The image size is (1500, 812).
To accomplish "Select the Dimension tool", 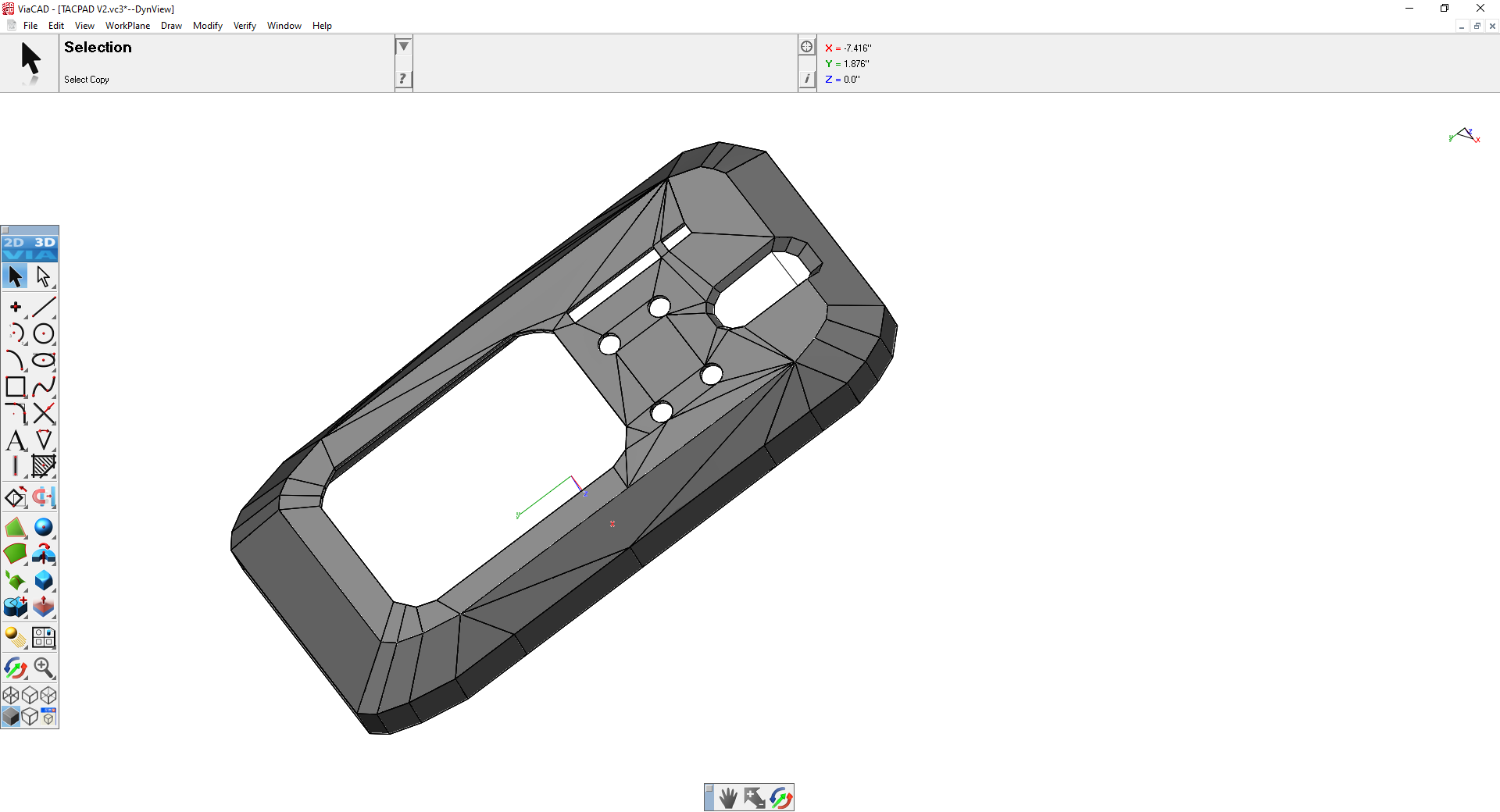I will tap(44, 440).
